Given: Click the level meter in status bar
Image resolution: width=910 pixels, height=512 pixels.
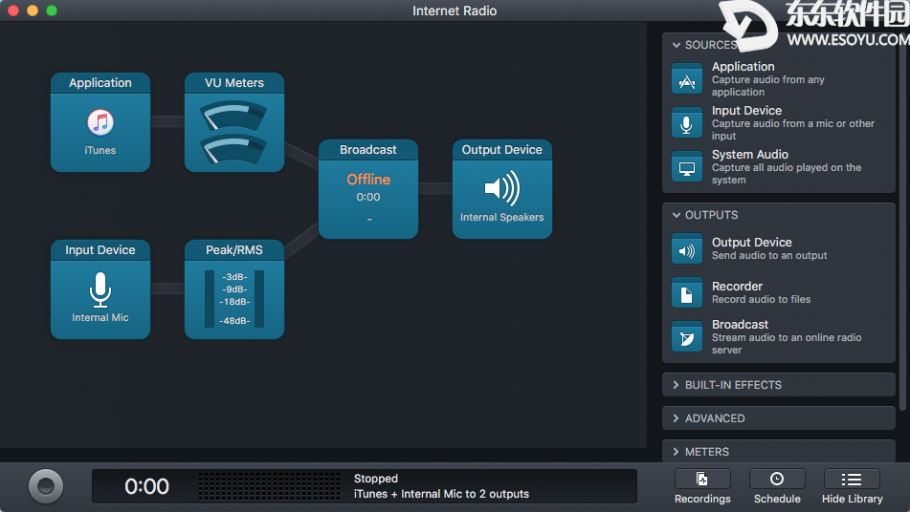Looking at the screenshot, I should [x=269, y=486].
